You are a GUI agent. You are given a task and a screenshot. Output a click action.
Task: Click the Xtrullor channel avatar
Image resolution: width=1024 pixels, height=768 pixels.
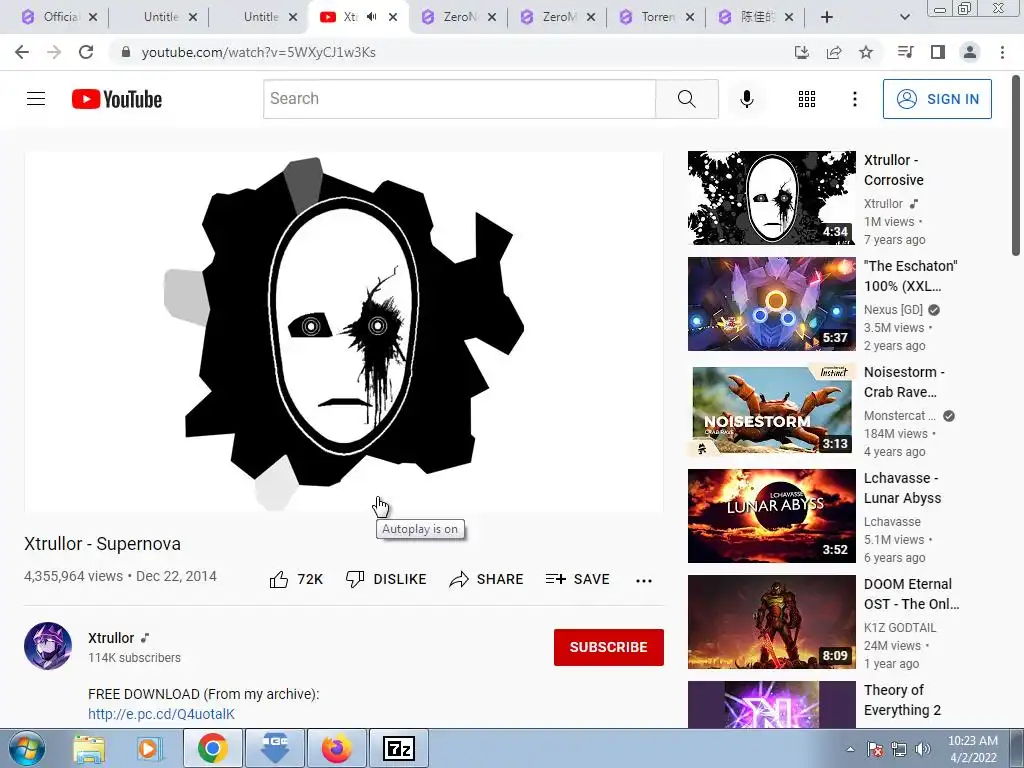[x=48, y=646]
